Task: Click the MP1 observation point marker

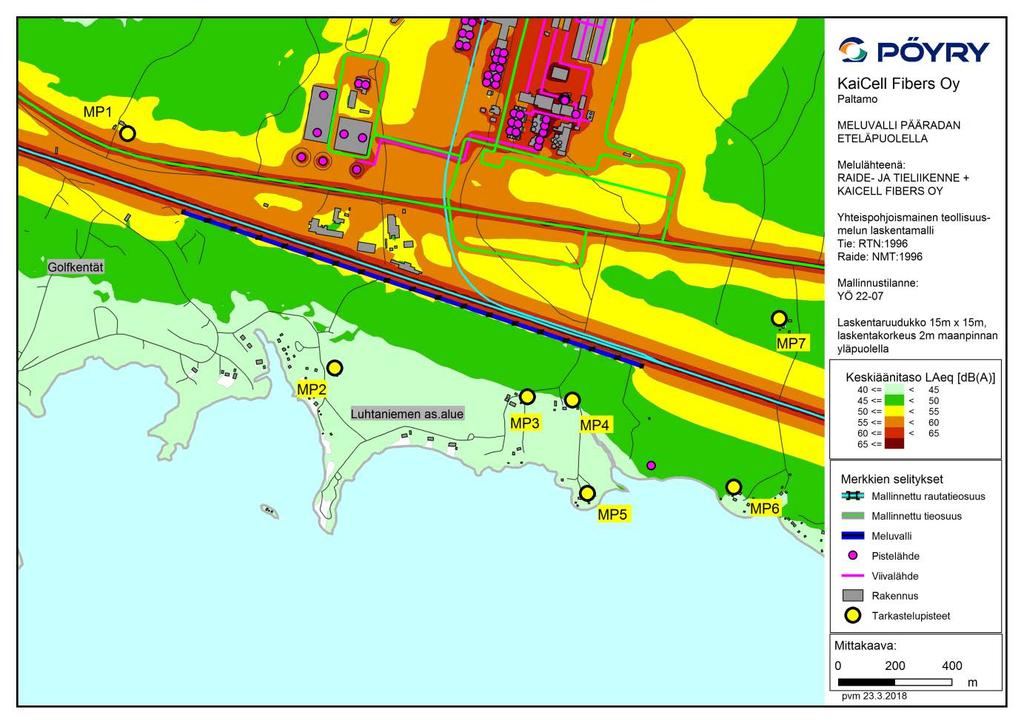Action: (x=127, y=134)
